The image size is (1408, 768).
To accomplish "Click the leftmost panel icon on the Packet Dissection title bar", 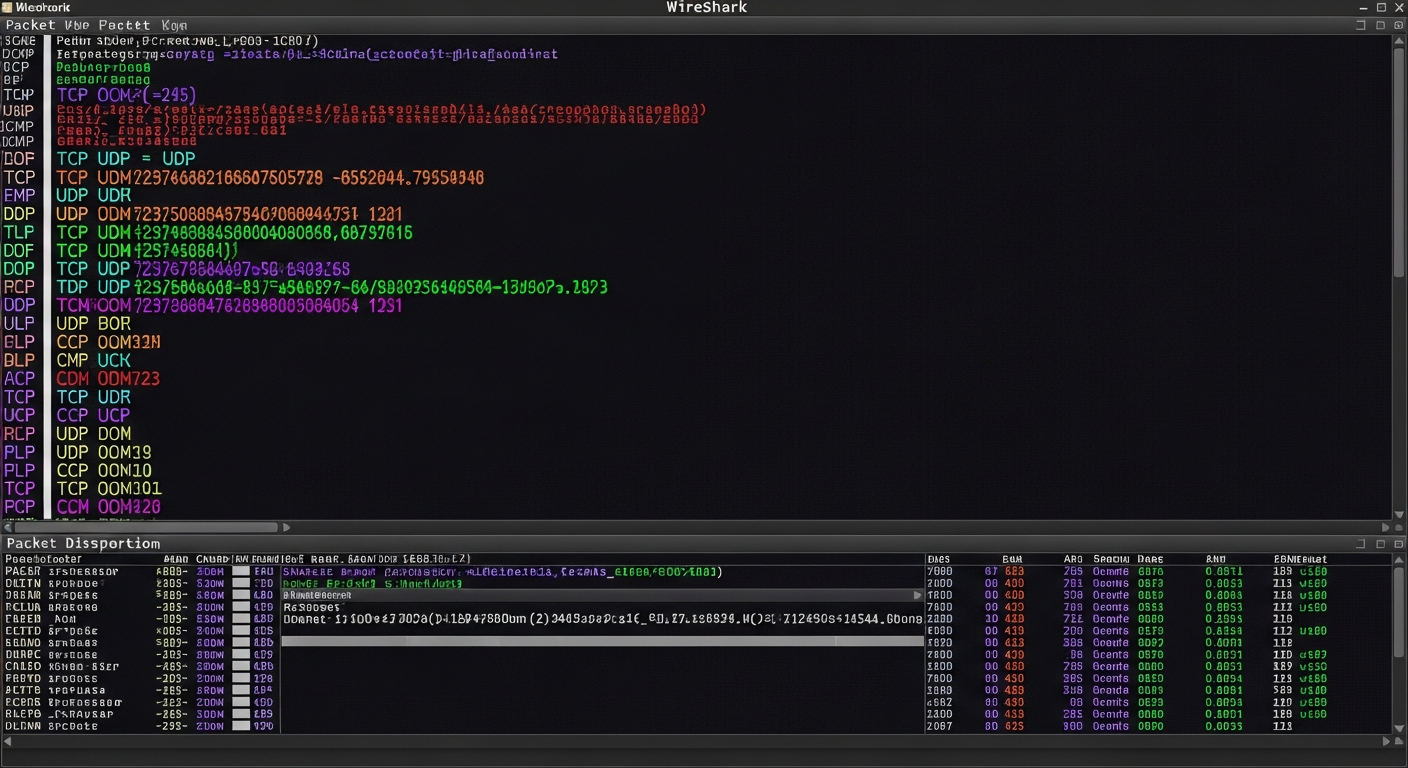I will [1360, 543].
